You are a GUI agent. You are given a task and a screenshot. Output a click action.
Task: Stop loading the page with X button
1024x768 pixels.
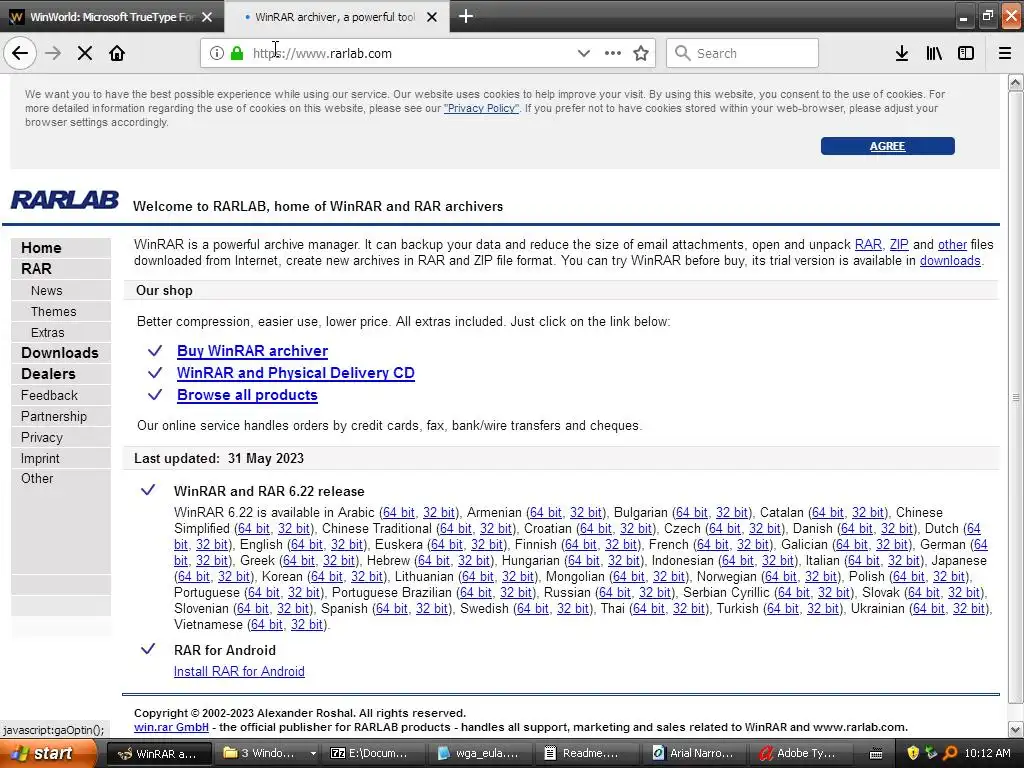[85, 53]
